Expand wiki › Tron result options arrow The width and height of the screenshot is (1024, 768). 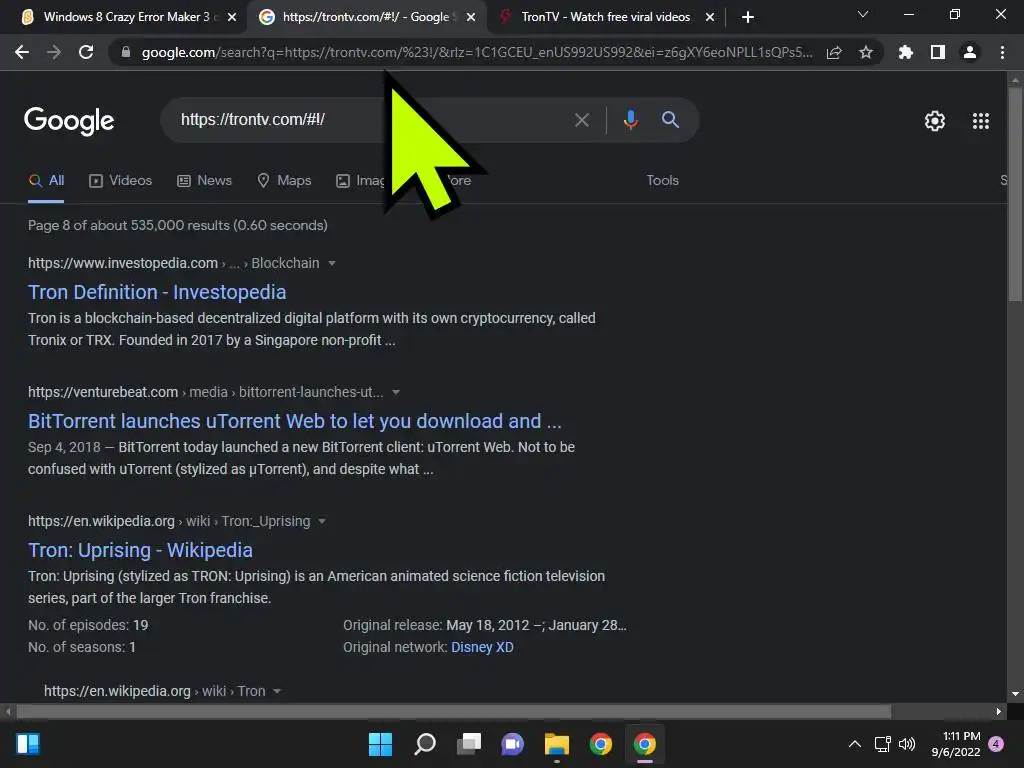tap(277, 692)
